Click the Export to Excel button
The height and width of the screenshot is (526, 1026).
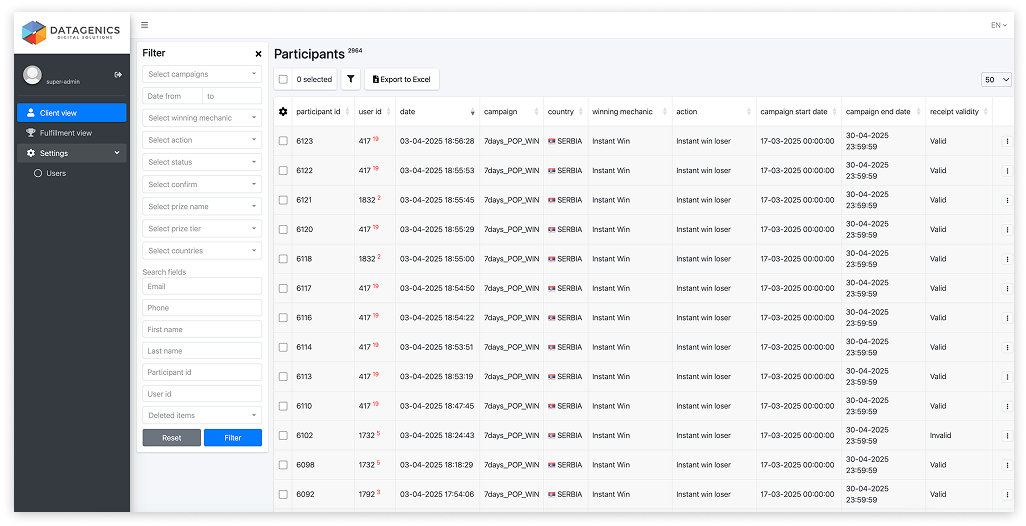pos(401,79)
